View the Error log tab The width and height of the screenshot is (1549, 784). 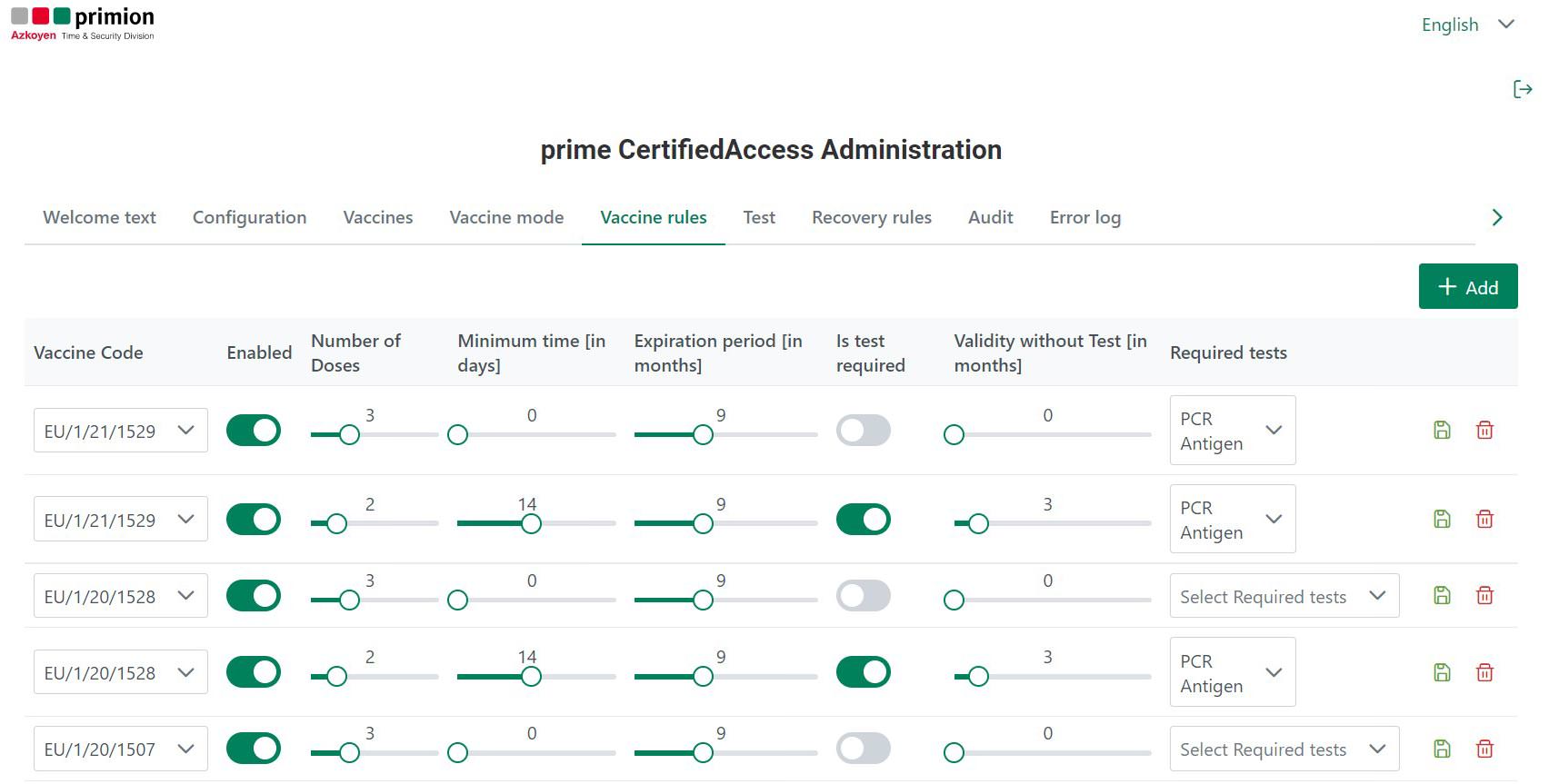tap(1085, 217)
